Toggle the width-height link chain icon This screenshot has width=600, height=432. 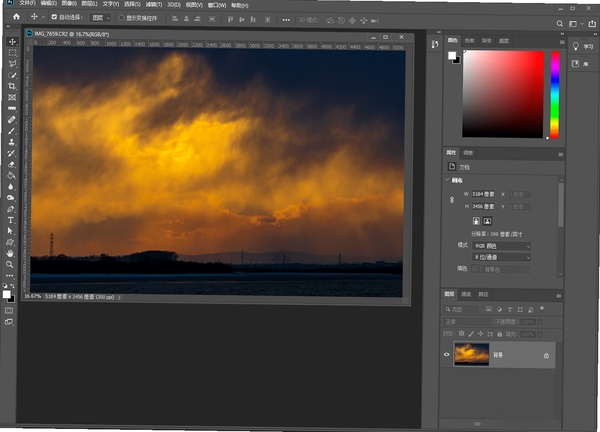point(452,200)
